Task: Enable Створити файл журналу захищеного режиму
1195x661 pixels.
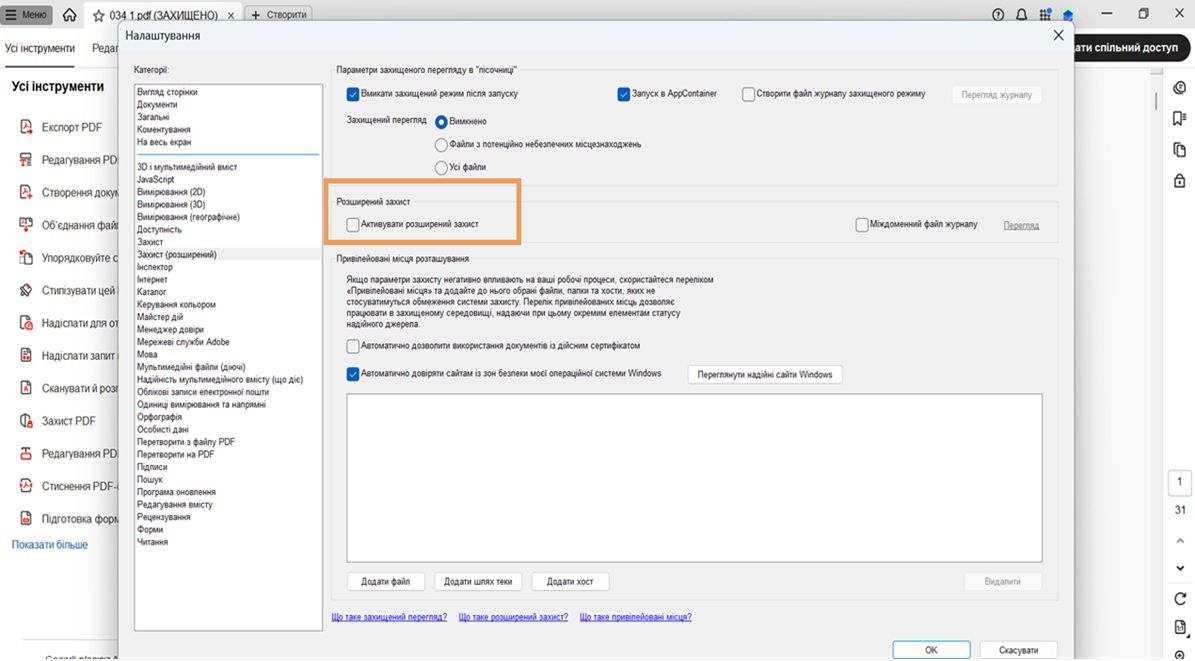Action: 748,95
